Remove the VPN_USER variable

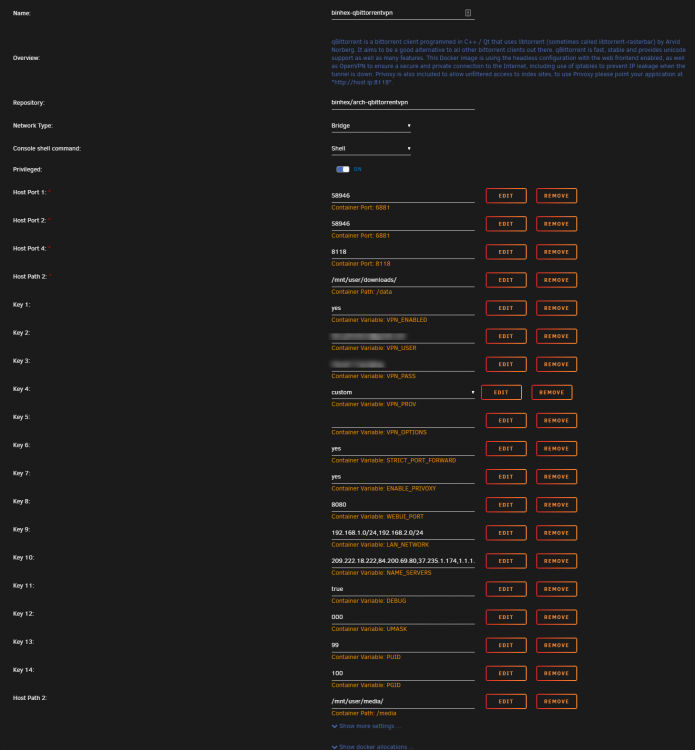click(x=556, y=336)
